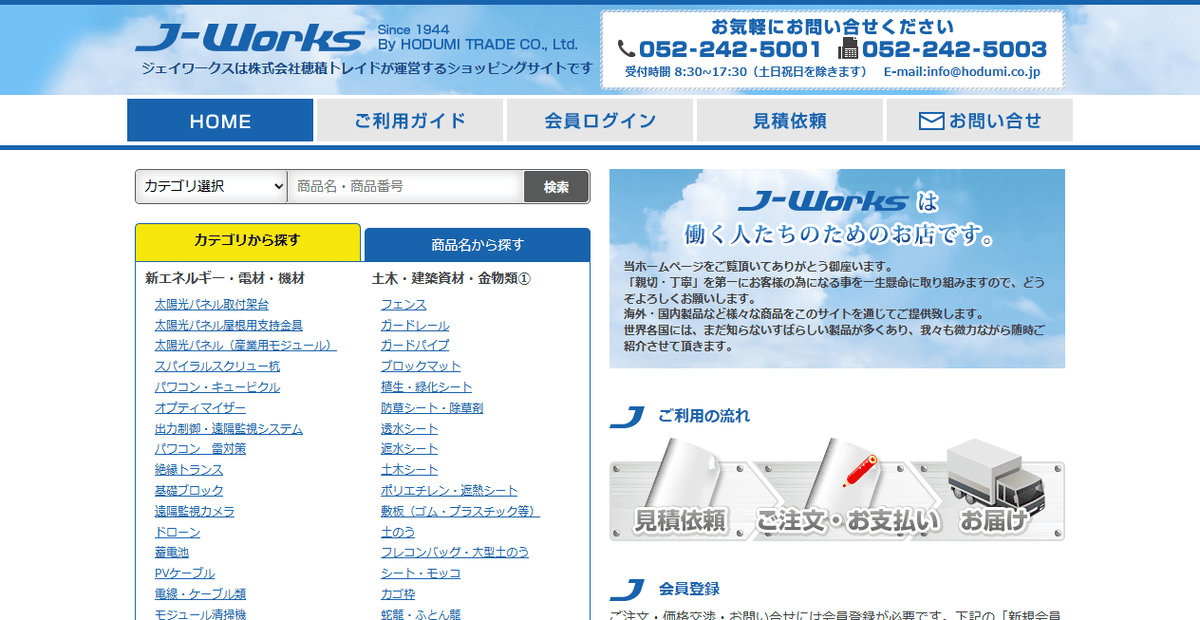This screenshot has width=1200, height=620.
Task: Click the phone icon beside 052-242-5001
Action: [627, 46]
